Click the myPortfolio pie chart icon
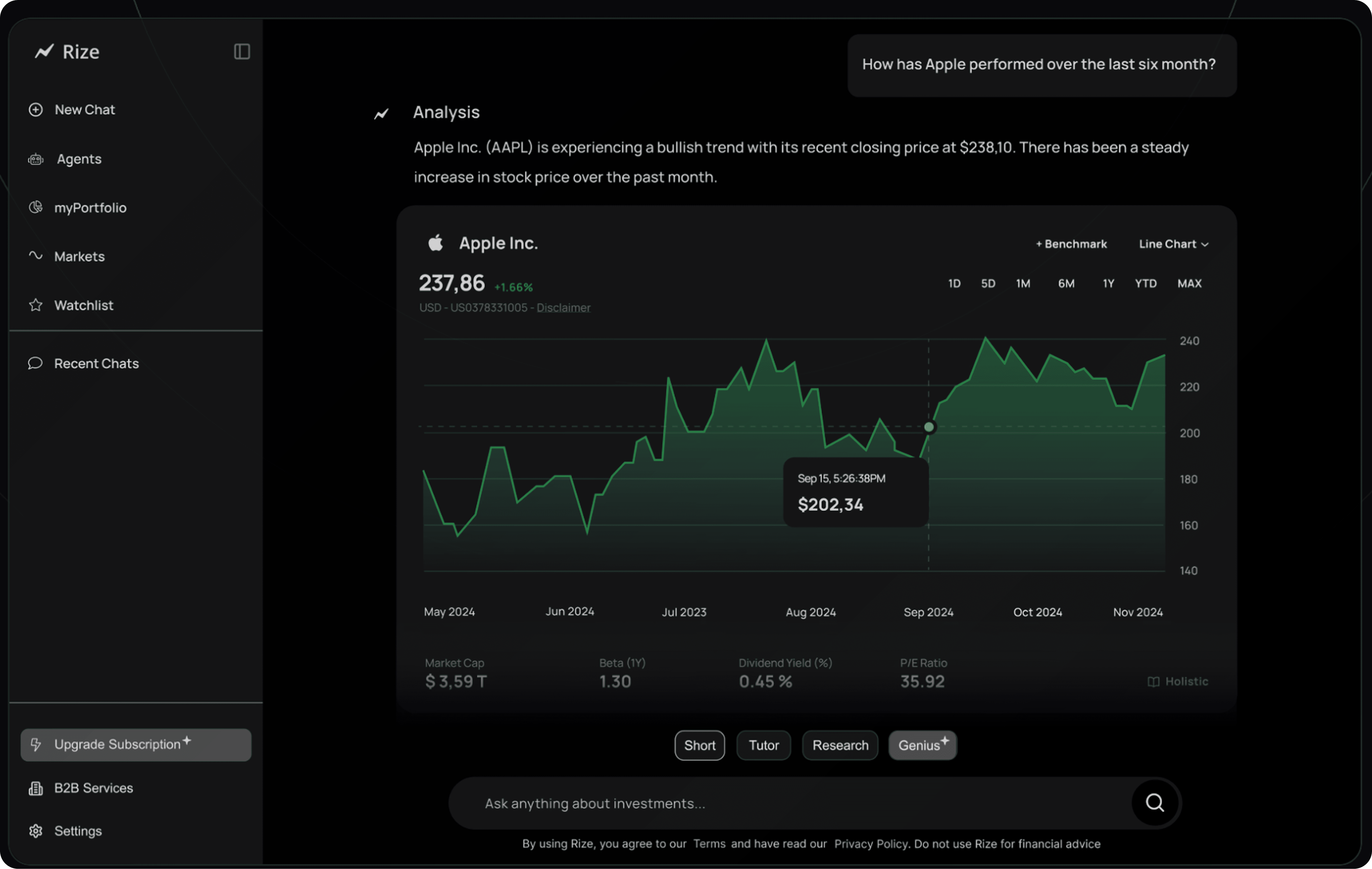The height and width of the screenshot is (869, 1372). pos(36,207)
